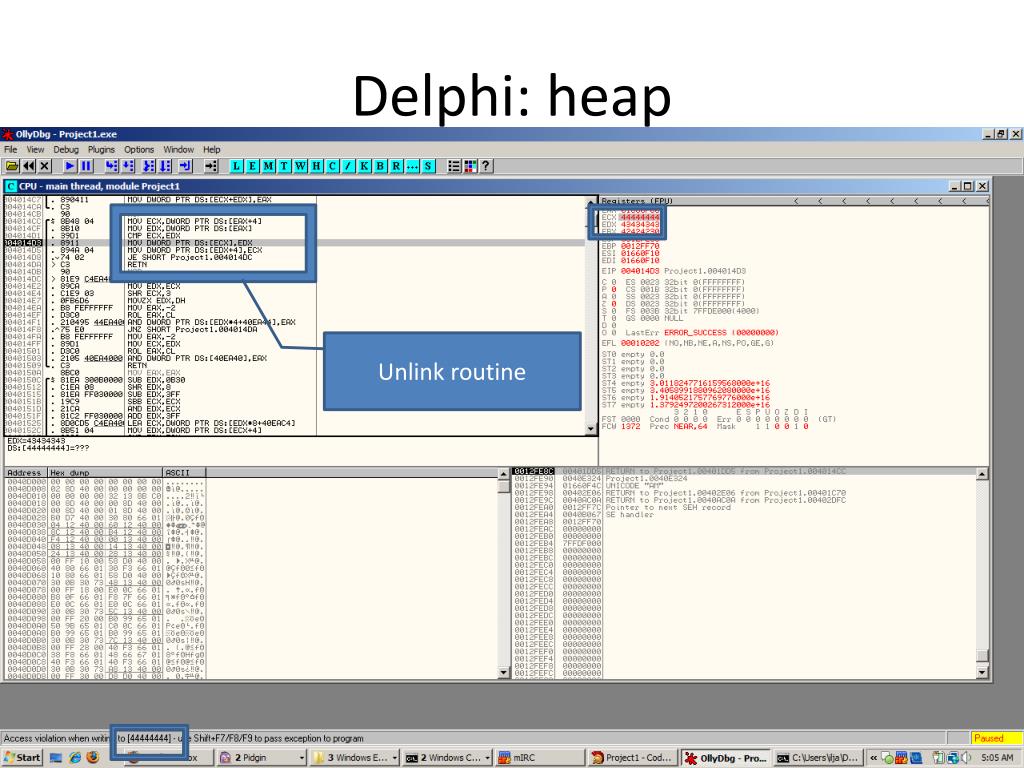1024x768 pixels.
Task: Click the Step over toolbar icon
Action: (128, 166)
